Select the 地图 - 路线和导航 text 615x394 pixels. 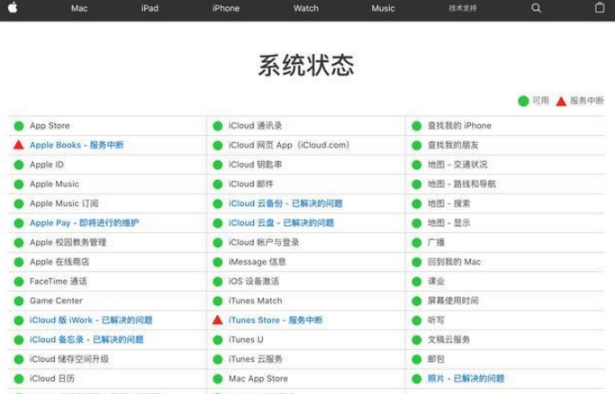point(462,184)
